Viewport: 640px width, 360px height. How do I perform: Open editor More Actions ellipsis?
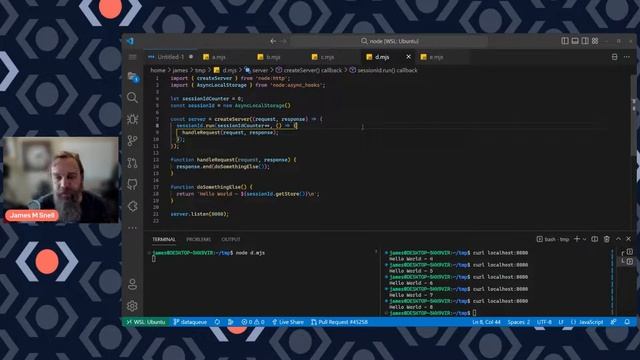tap(627, 57)
